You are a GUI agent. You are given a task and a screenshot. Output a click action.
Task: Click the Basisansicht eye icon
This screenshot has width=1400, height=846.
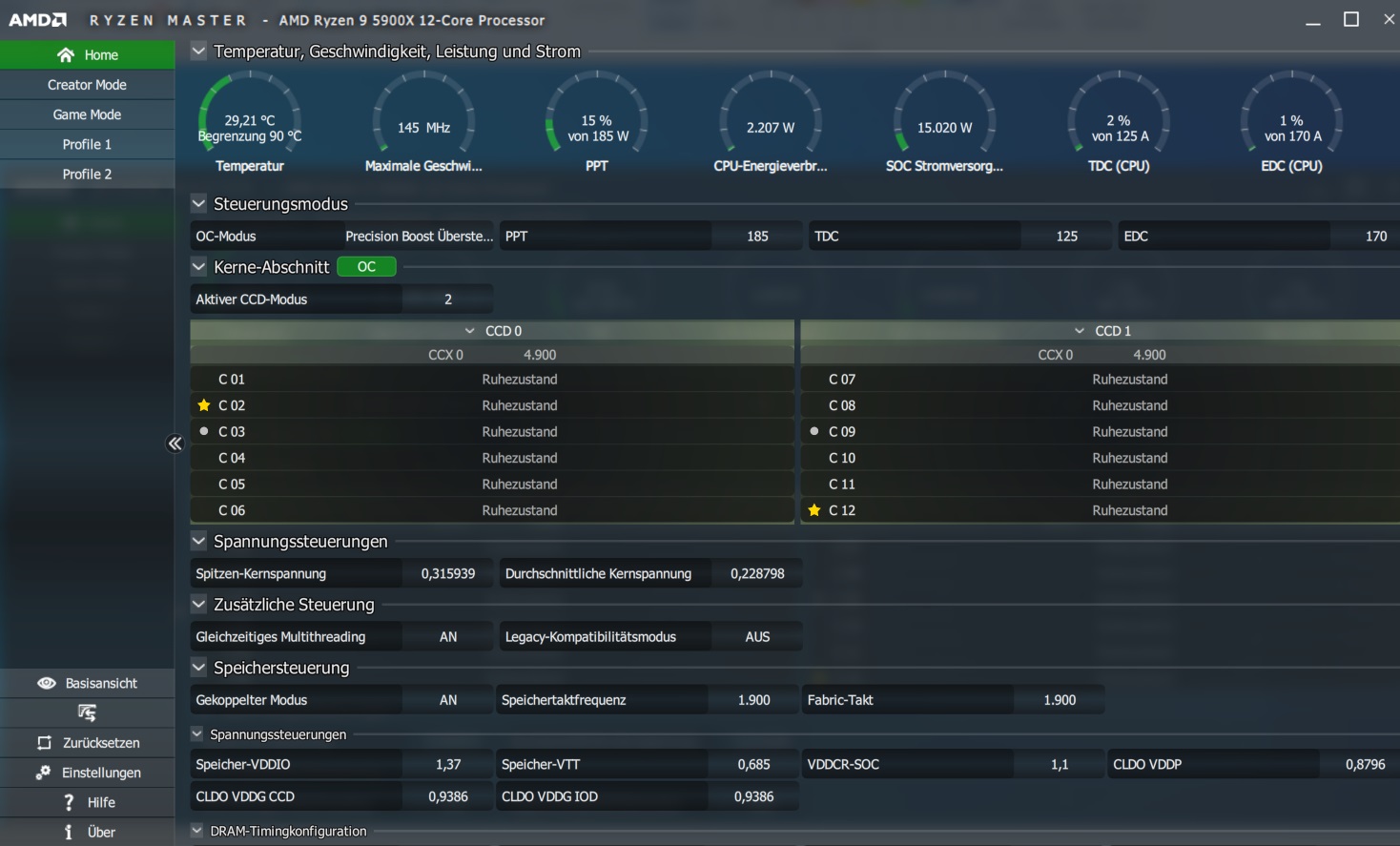tap(46, 683)
